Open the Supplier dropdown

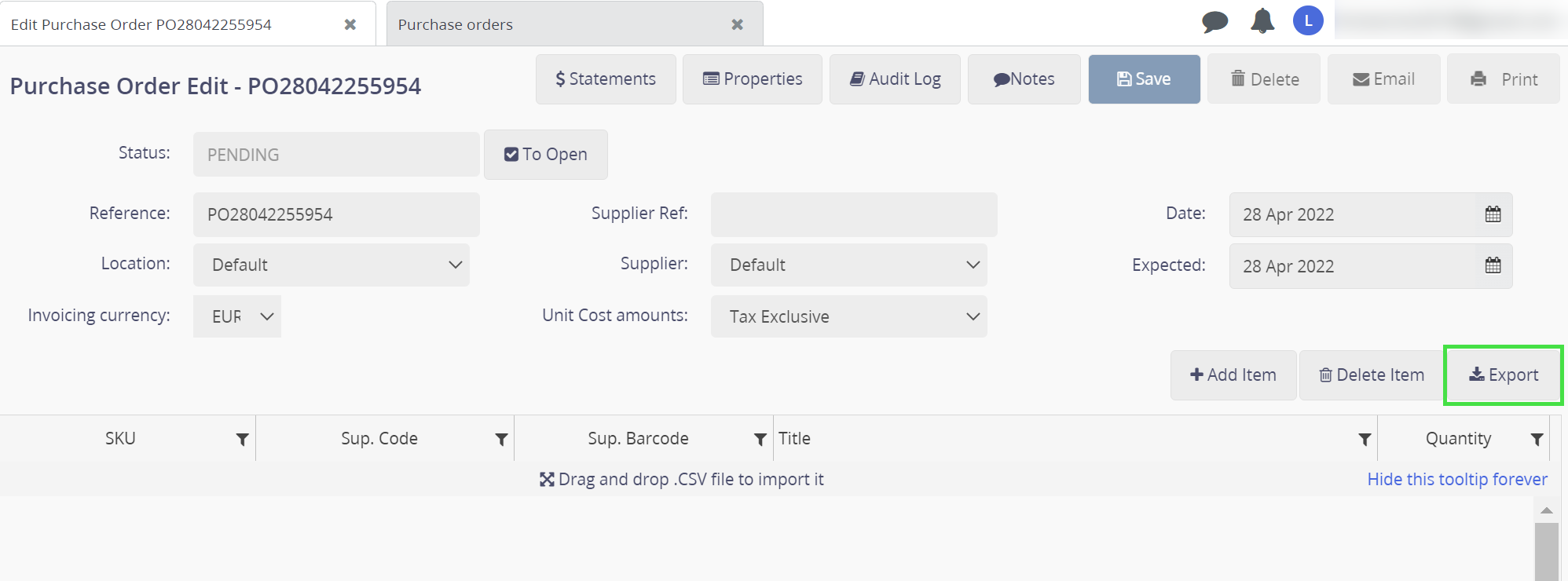coord(848,265)
